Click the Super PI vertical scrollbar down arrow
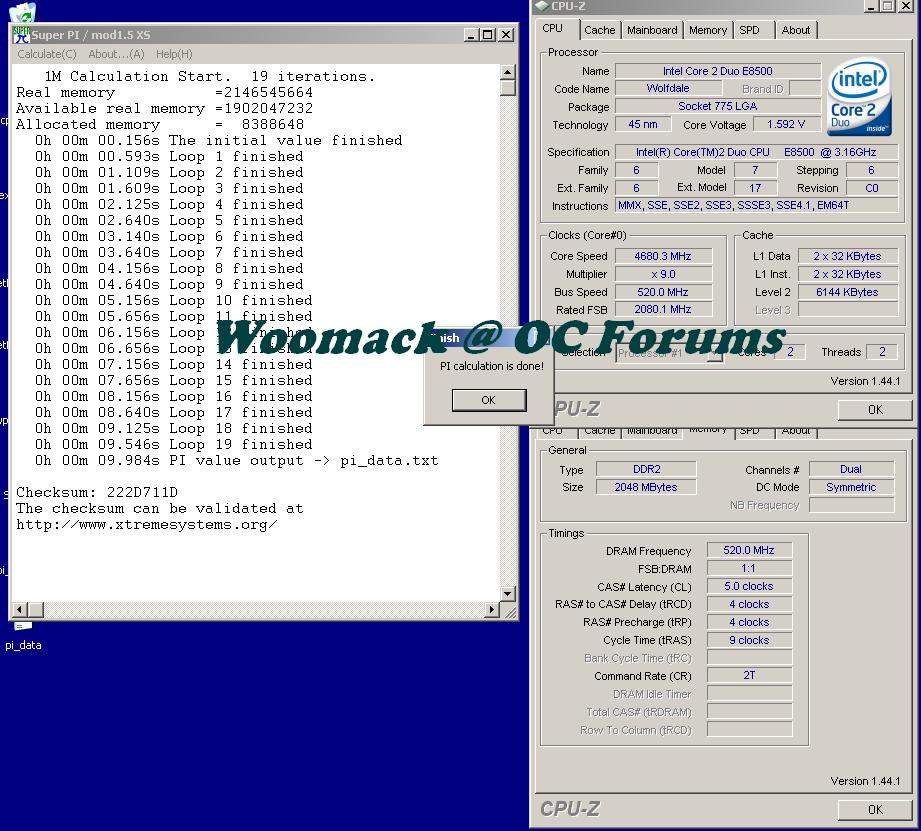Screen dimensions: 921x831 pos(508,594)
